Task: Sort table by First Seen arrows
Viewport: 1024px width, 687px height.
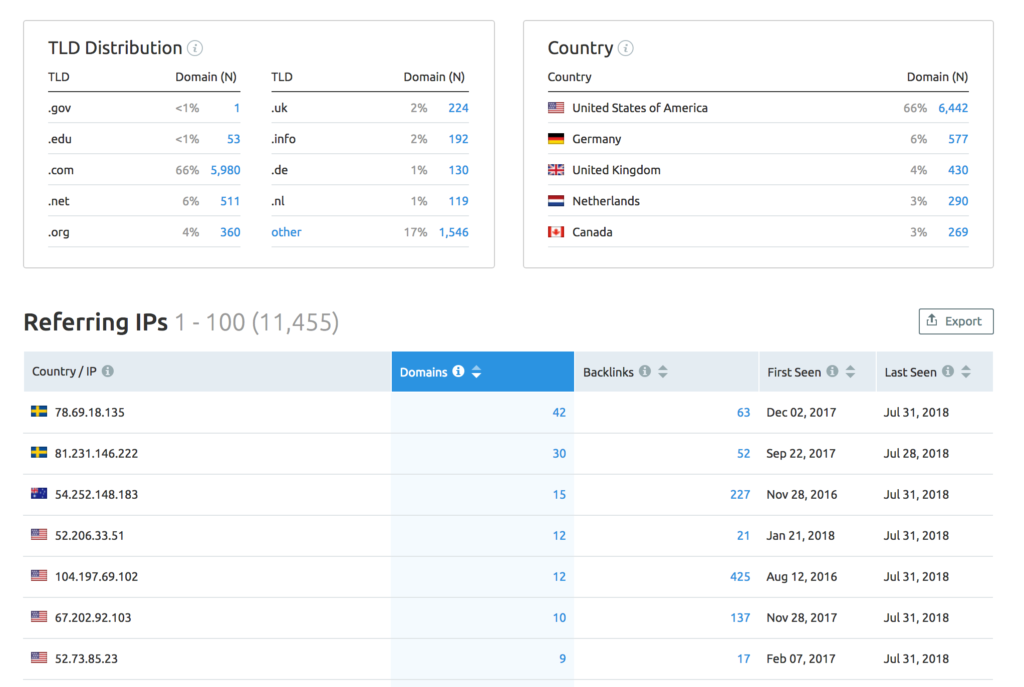Action: pyautogui.click(x=850, y=372)
